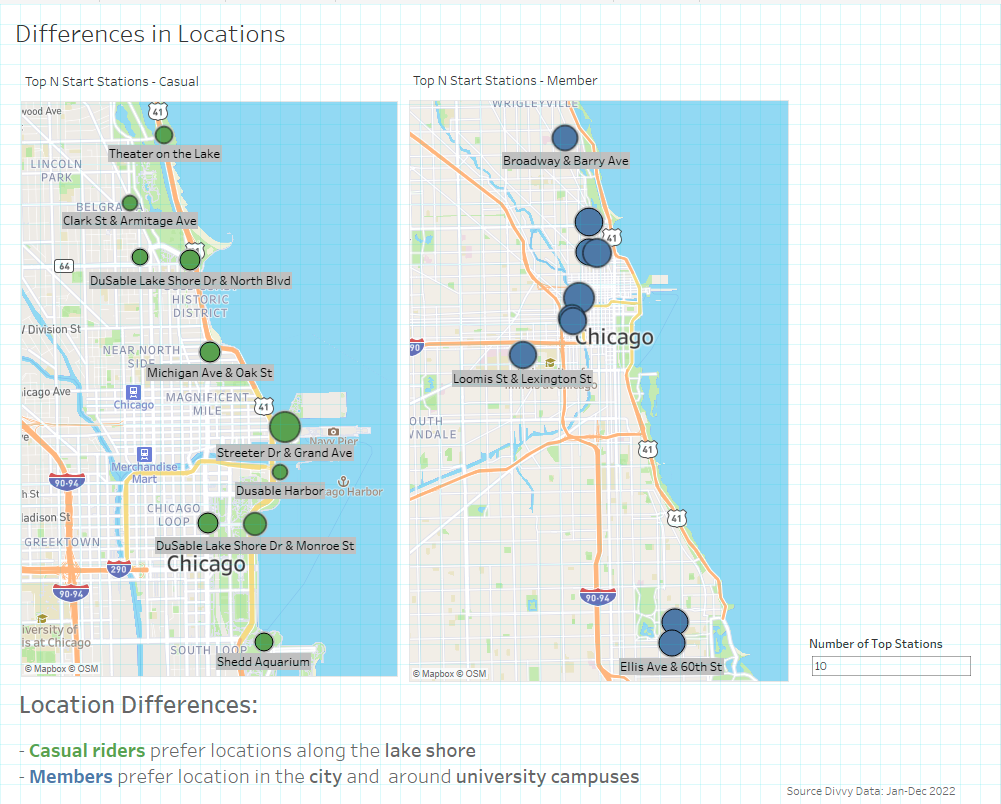This screenshot has height=804, width=1001.
Task: Click the Shedd Aquarium green marker
Action: 264,642
